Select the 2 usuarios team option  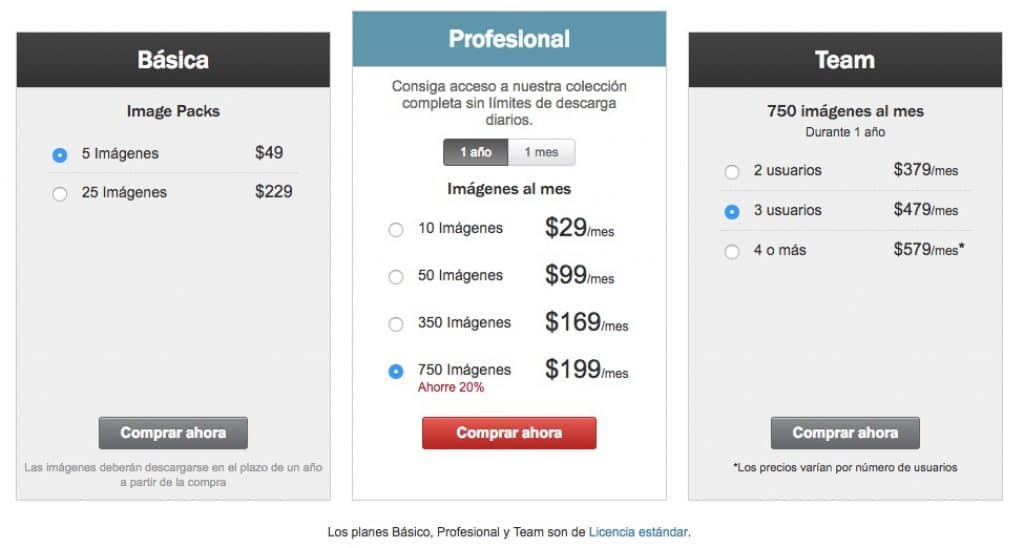[x=732, y=172]
